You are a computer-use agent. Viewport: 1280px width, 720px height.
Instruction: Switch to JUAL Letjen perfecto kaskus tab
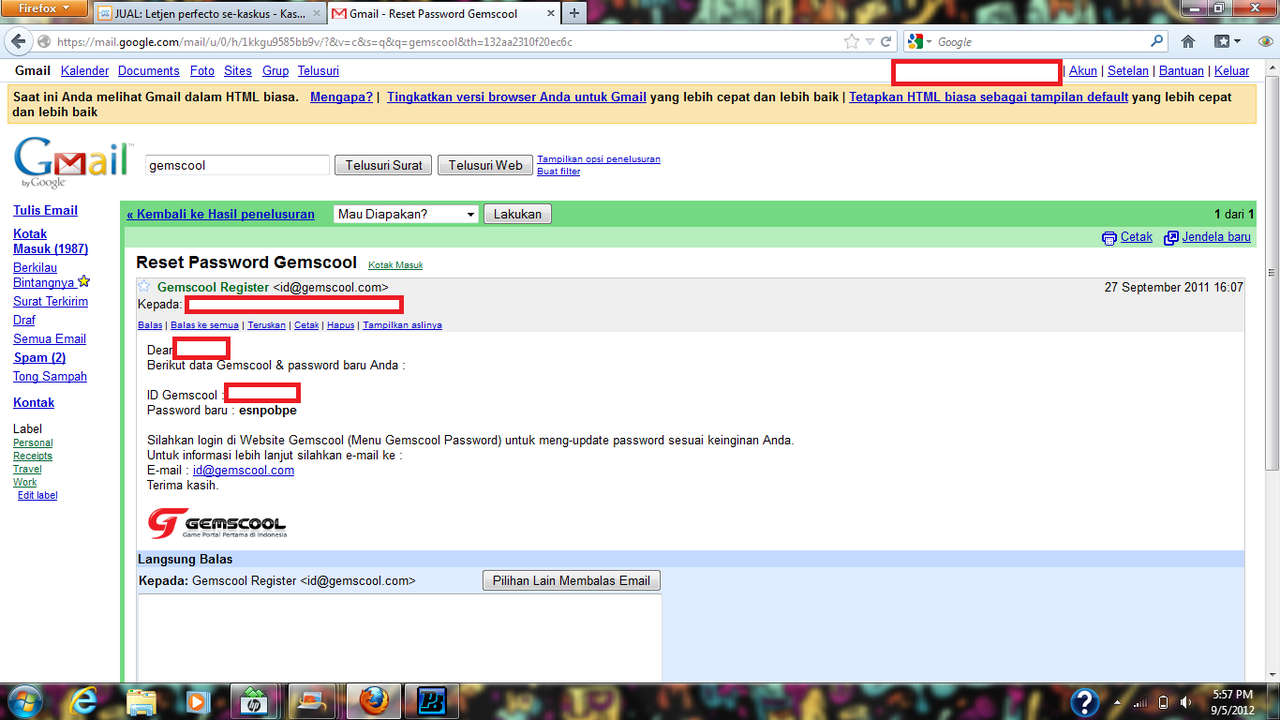pyautogui.click(x=210, y=14)
